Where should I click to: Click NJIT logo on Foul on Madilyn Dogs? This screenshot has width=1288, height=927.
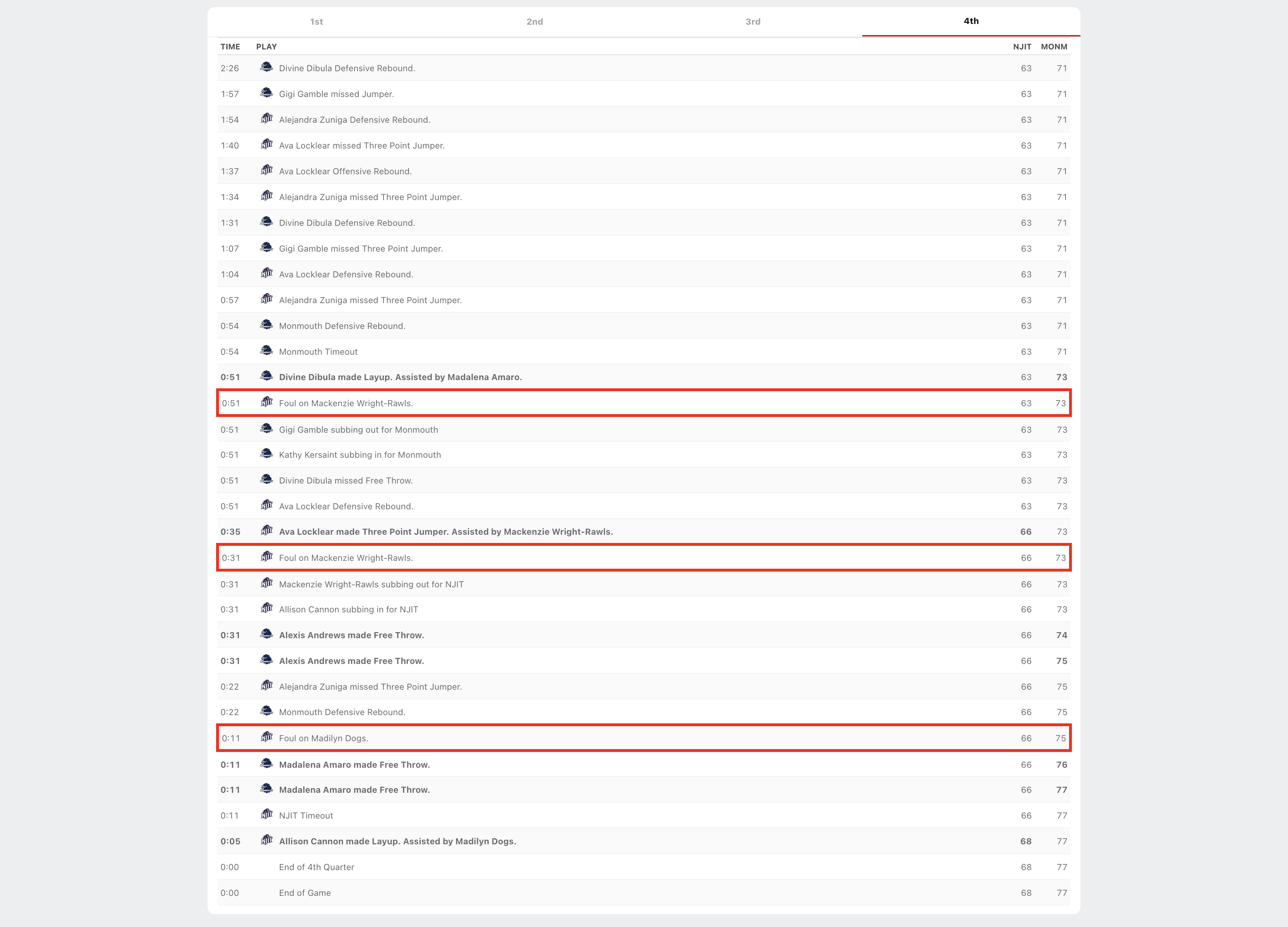tap(266, 737)
